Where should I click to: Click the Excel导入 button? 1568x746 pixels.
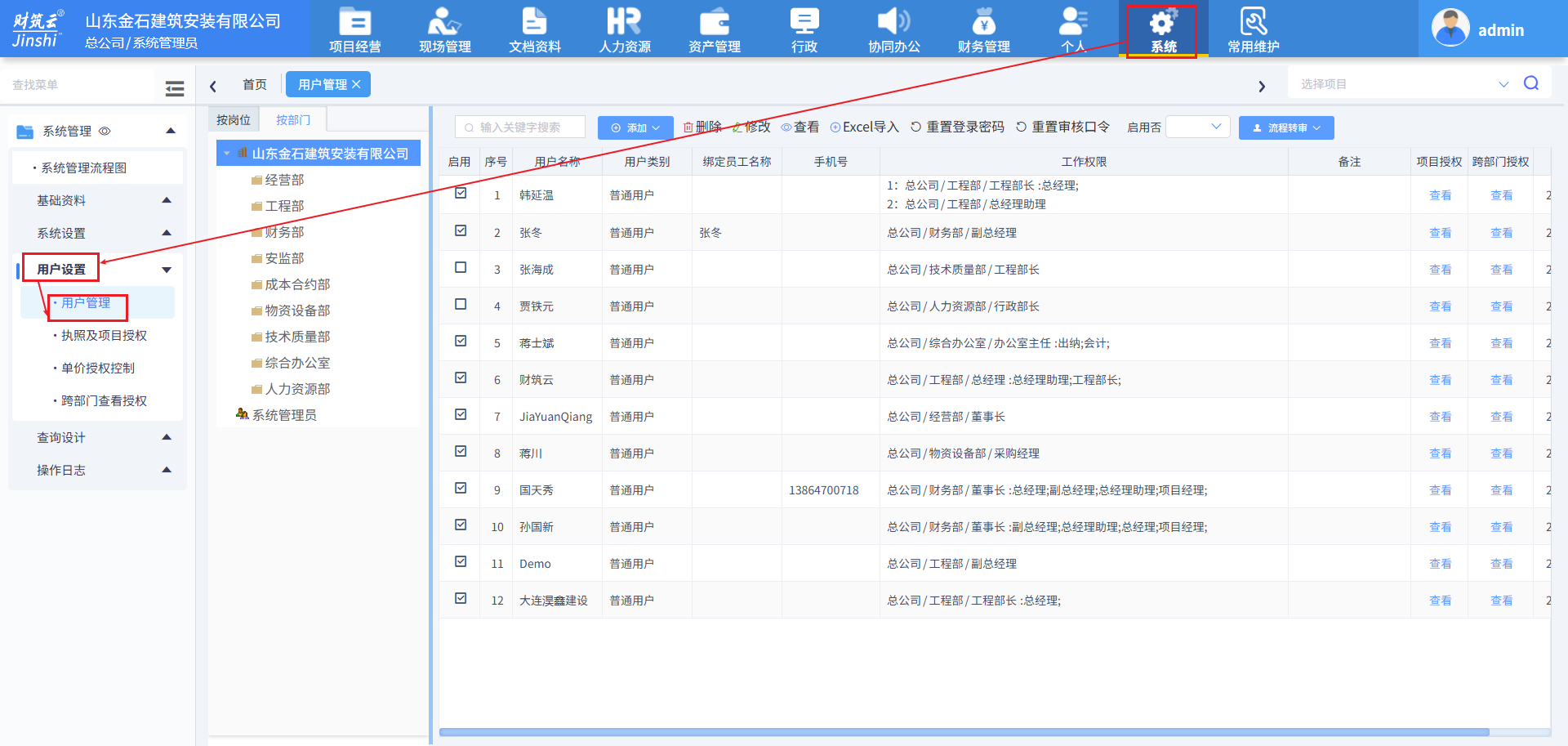pos(864,127)
